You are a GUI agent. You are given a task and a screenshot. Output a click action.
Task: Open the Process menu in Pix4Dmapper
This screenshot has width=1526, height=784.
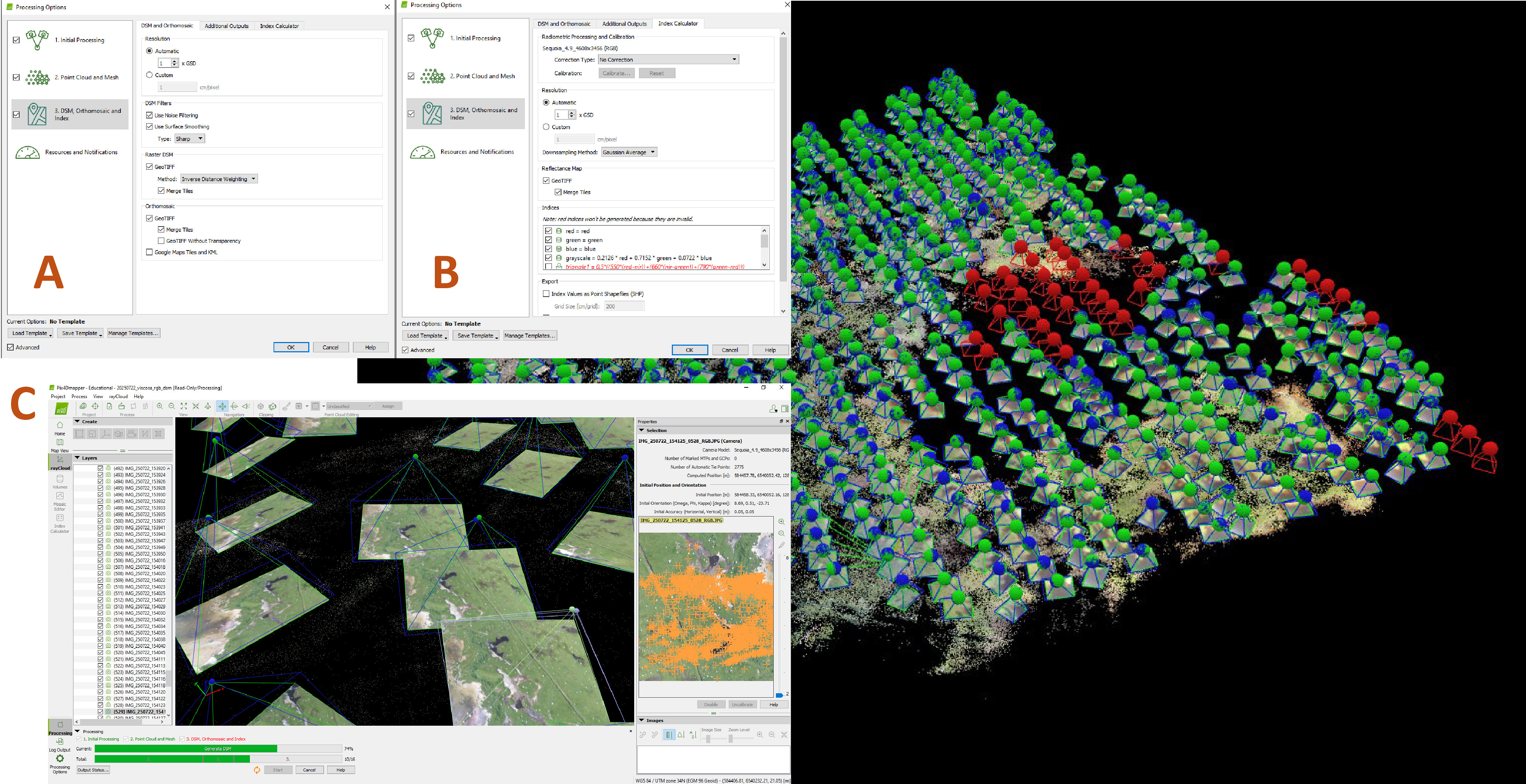pos(79,397)
